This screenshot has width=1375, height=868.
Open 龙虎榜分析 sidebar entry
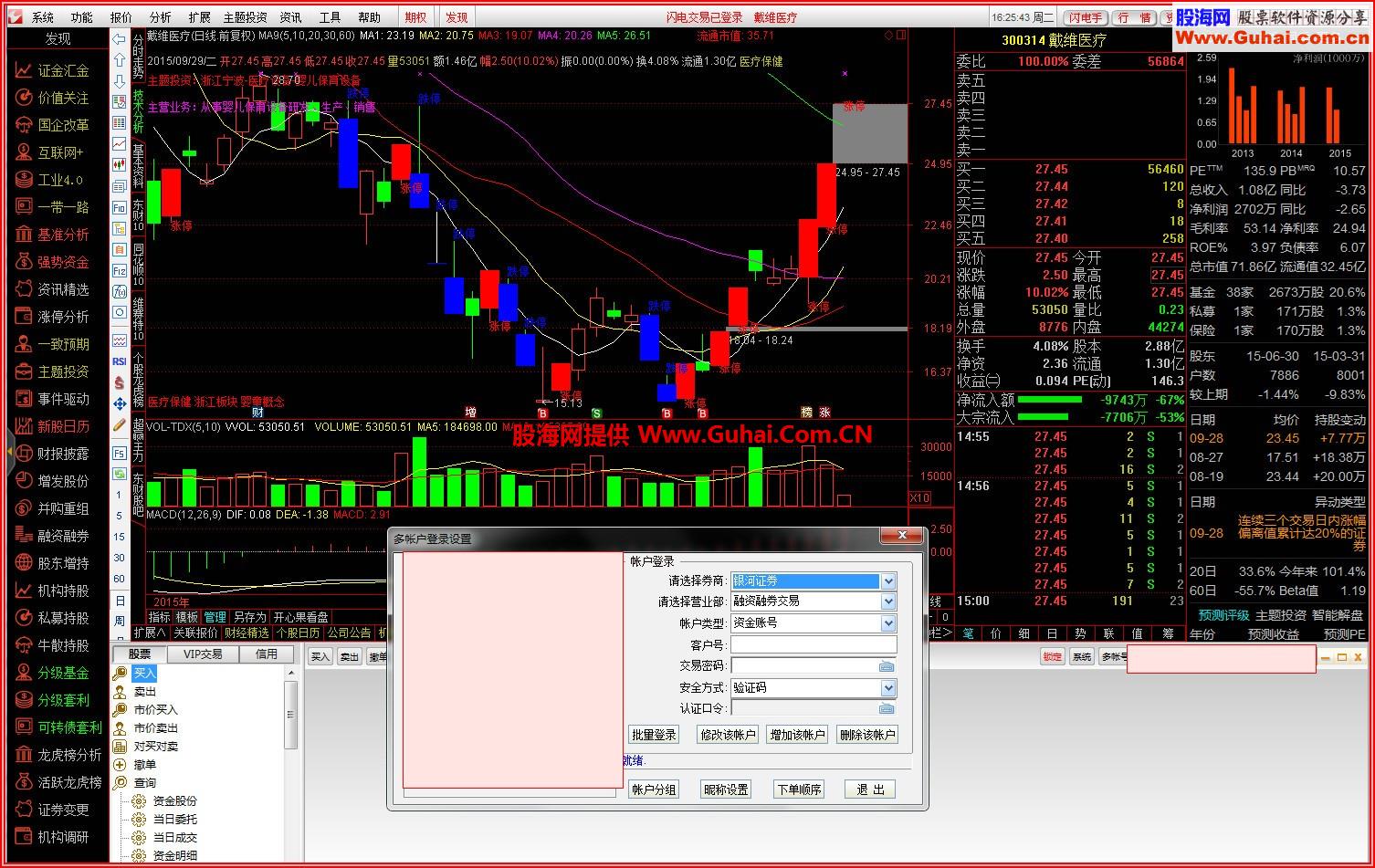68,755
